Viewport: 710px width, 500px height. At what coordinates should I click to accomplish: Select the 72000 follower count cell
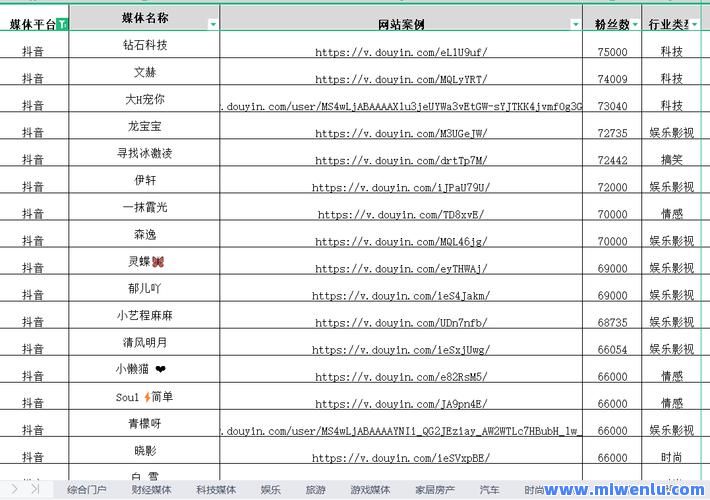click(612, 187)
